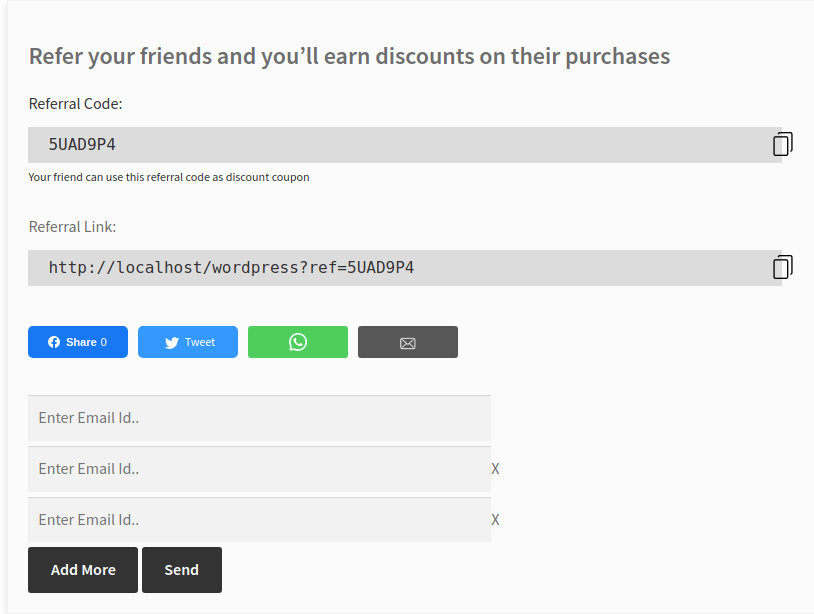Select the clipboard icon beside the code field
Image resolution: width=814 pixels, height=614 pixels.
coord(782,143)
